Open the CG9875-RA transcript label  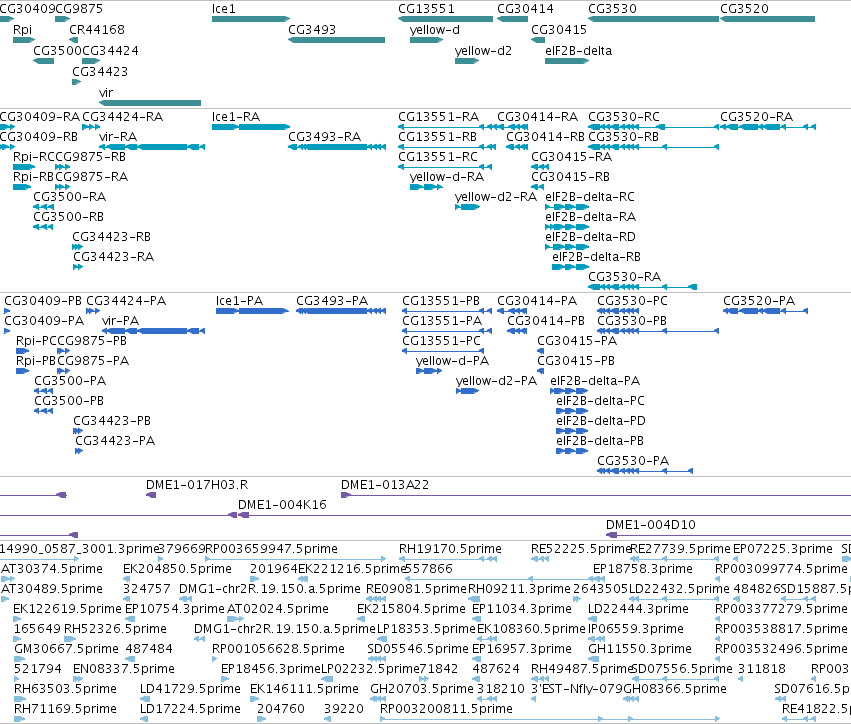(91, 177)
